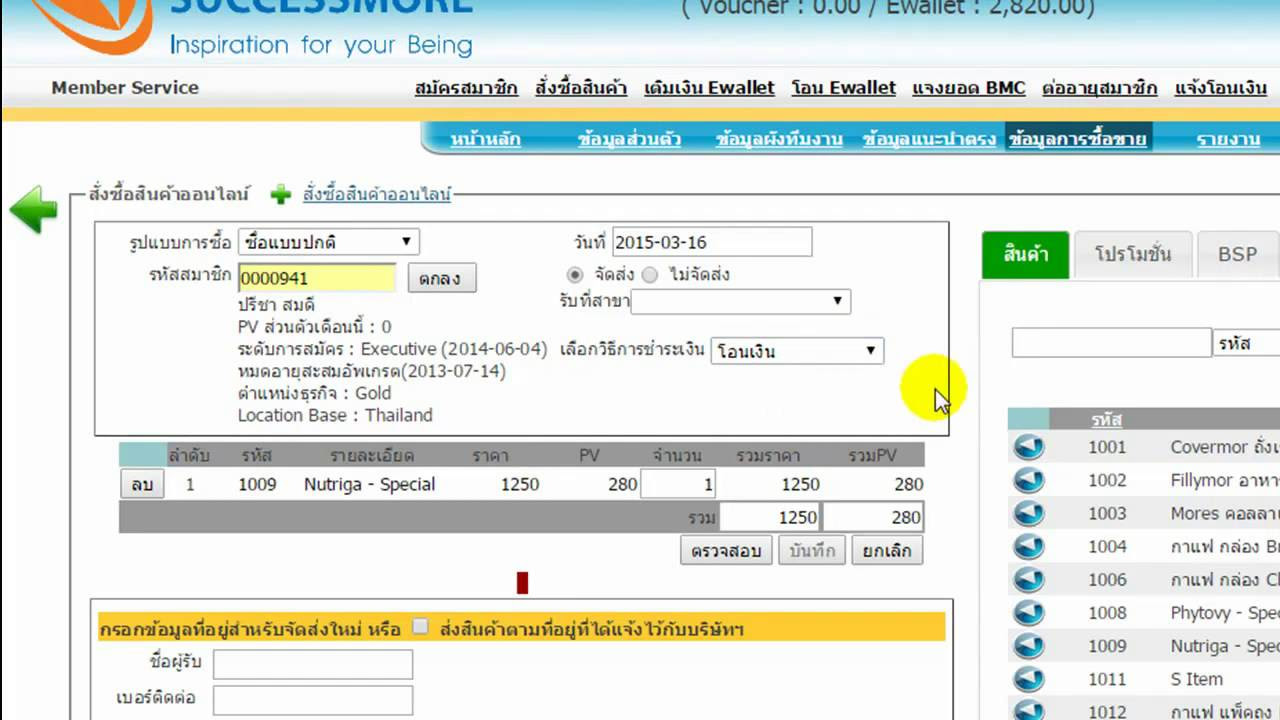Click the blue arrow icon for product 1004
Image resolution: width=1280 pixels, height=720 pixels.
(x=1029, y=546)
